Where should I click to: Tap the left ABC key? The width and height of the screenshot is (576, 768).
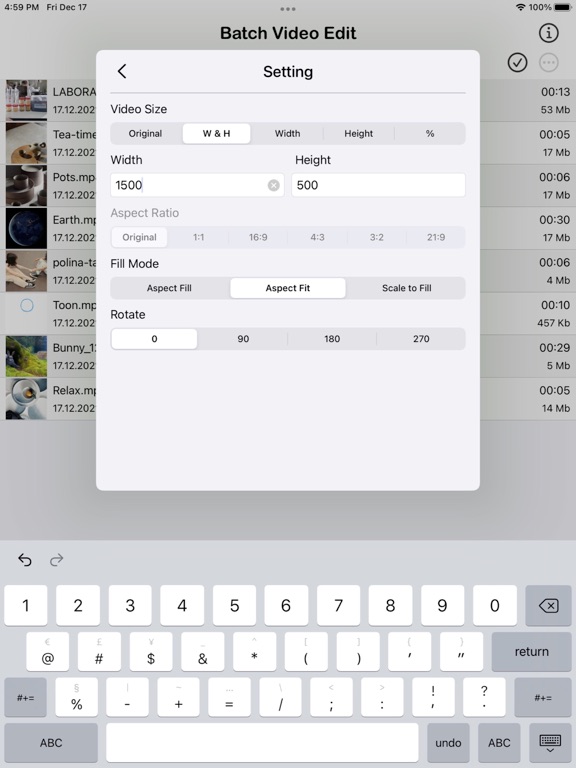coord(51,743)
